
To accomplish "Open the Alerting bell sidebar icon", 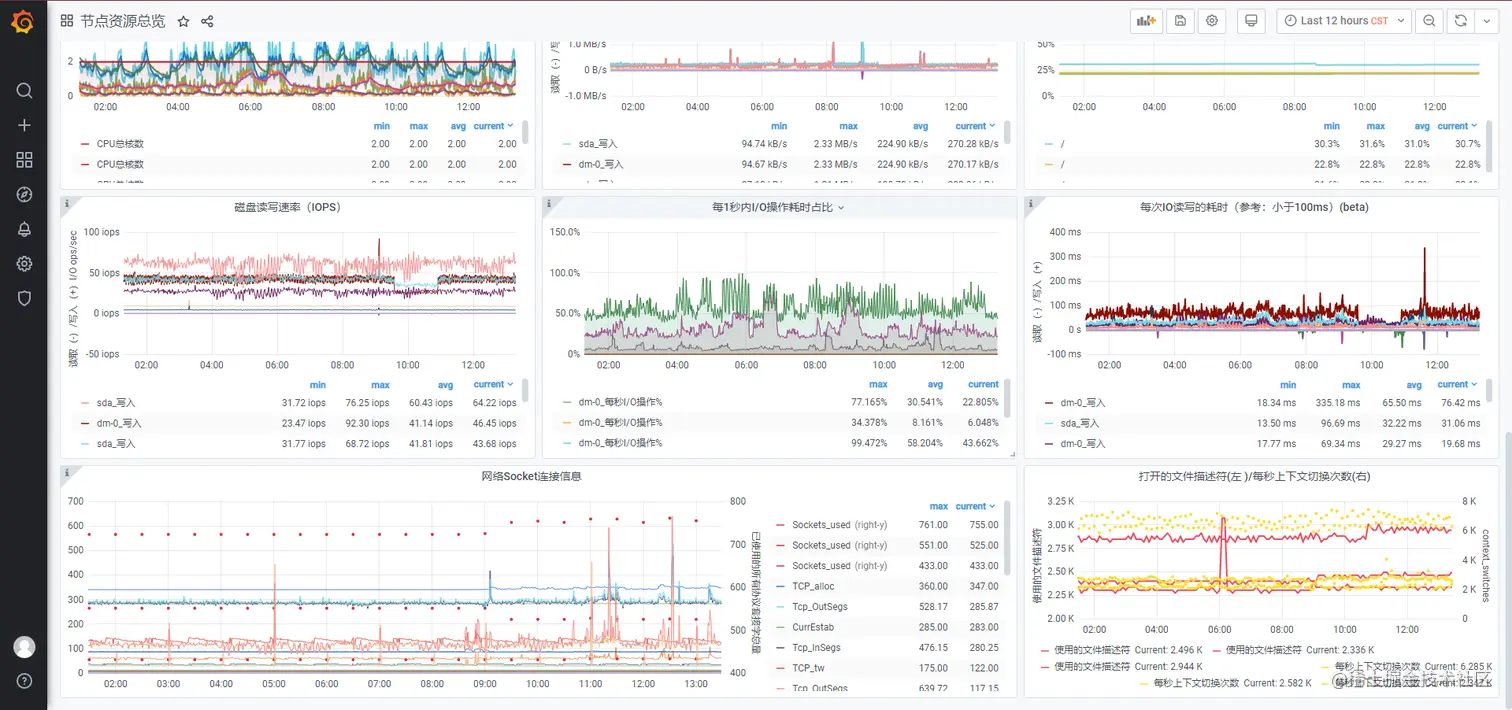I will (x=24, y=229).
